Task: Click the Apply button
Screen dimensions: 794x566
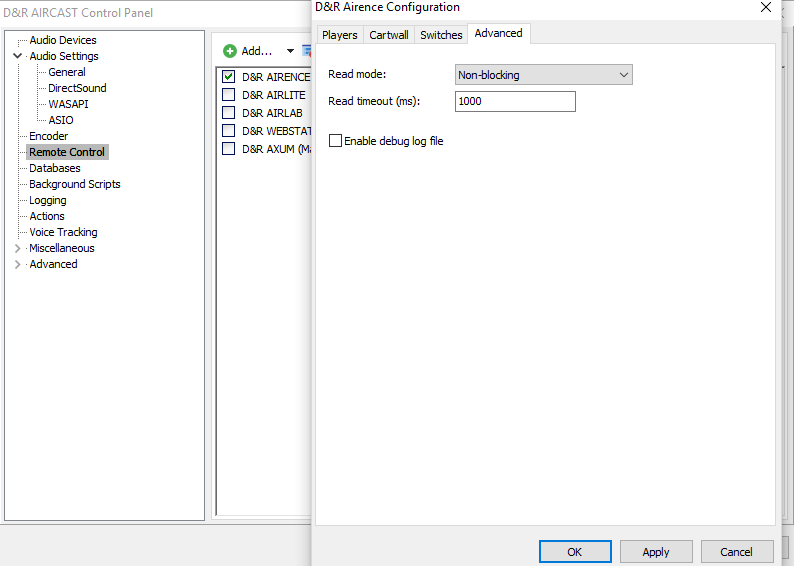Action: click(656, 552)
